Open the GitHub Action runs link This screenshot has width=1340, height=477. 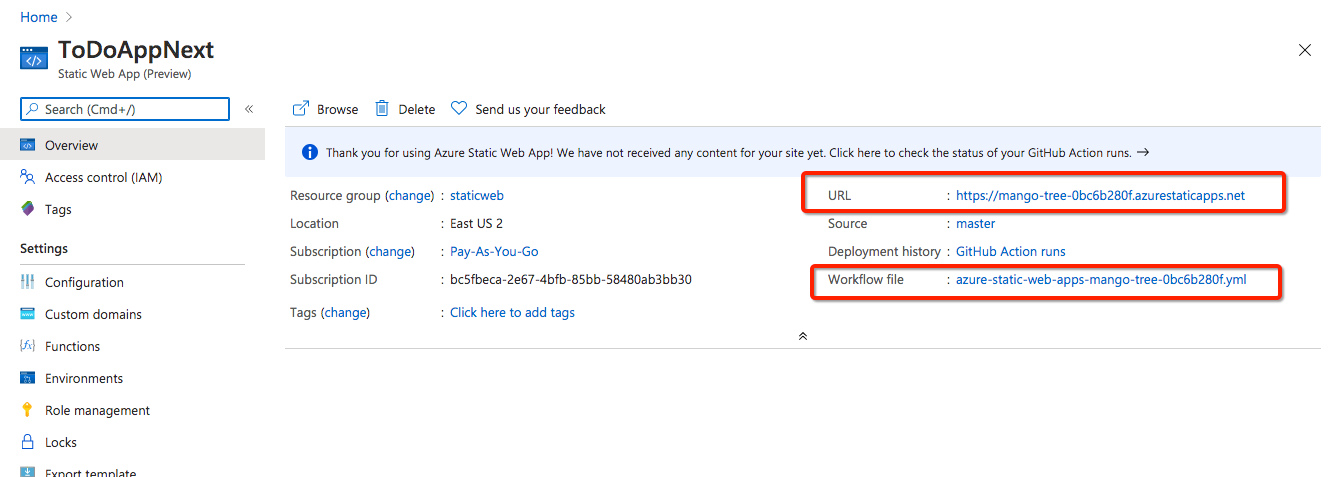[x=1010, y=251]
